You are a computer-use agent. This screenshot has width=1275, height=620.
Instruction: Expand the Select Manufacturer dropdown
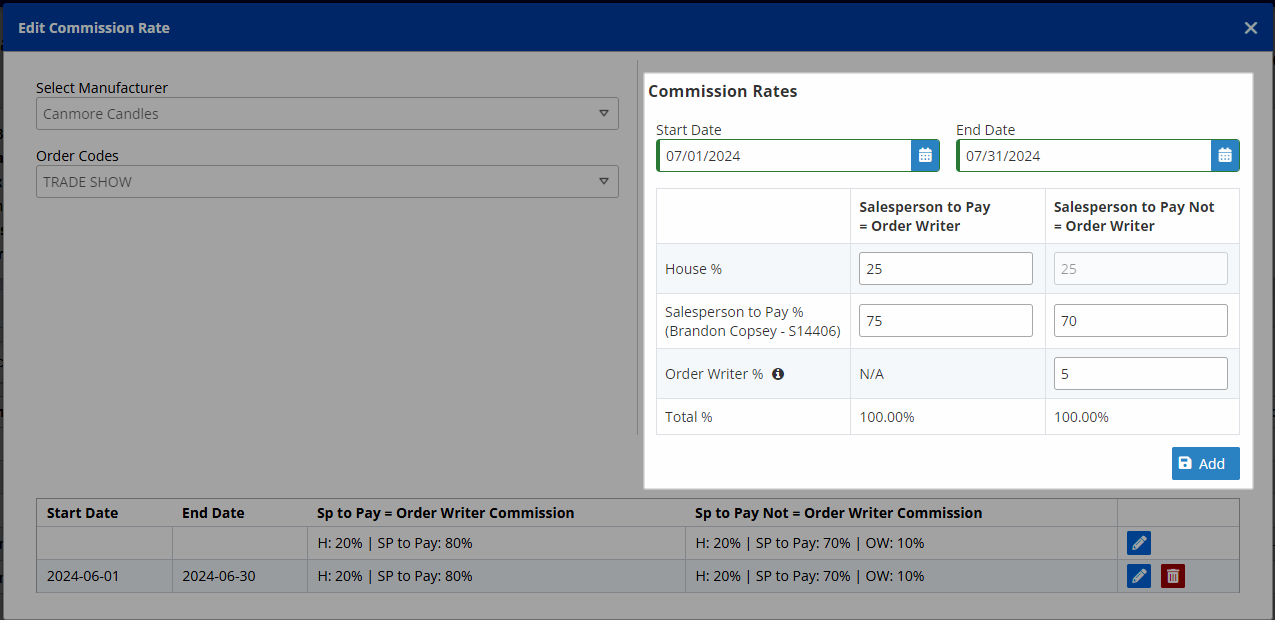[x=327, y=114]
